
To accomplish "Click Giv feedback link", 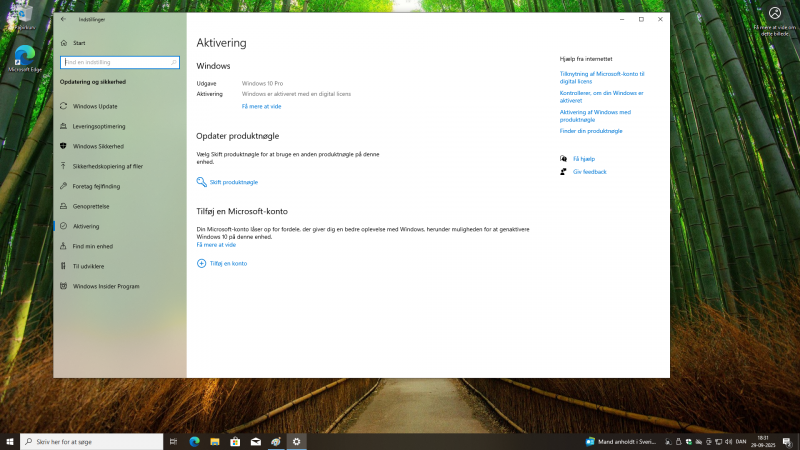I will [589, 172].
